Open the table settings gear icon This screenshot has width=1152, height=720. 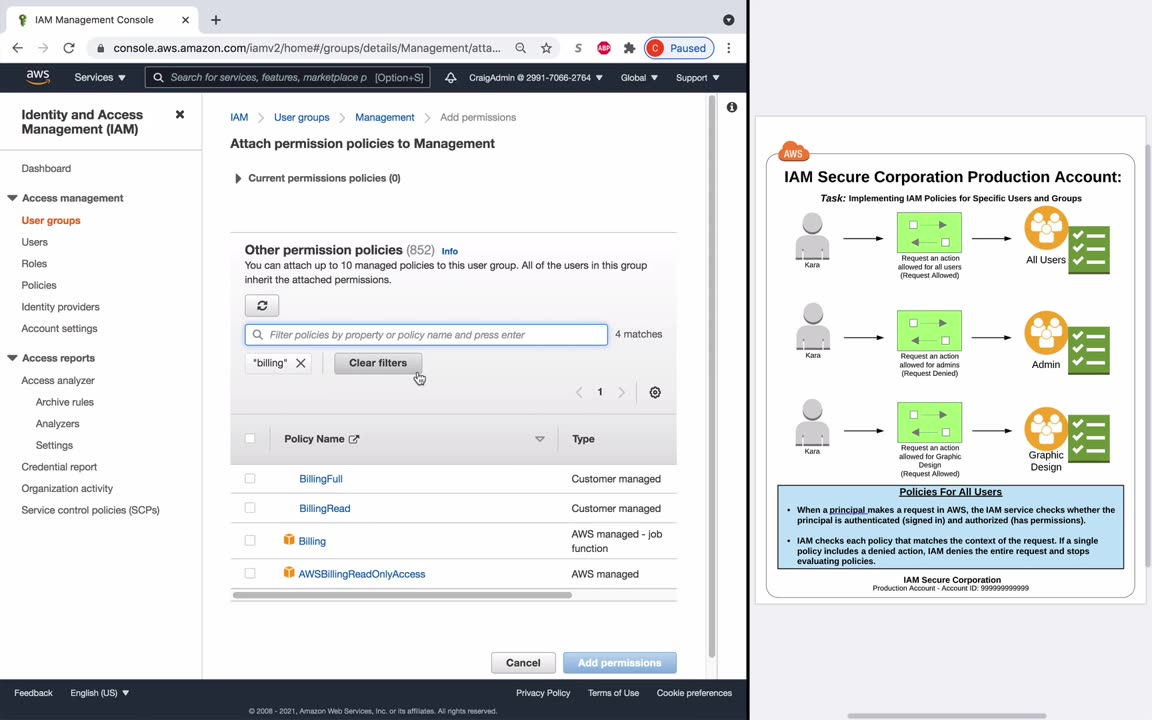pos(655,392)
